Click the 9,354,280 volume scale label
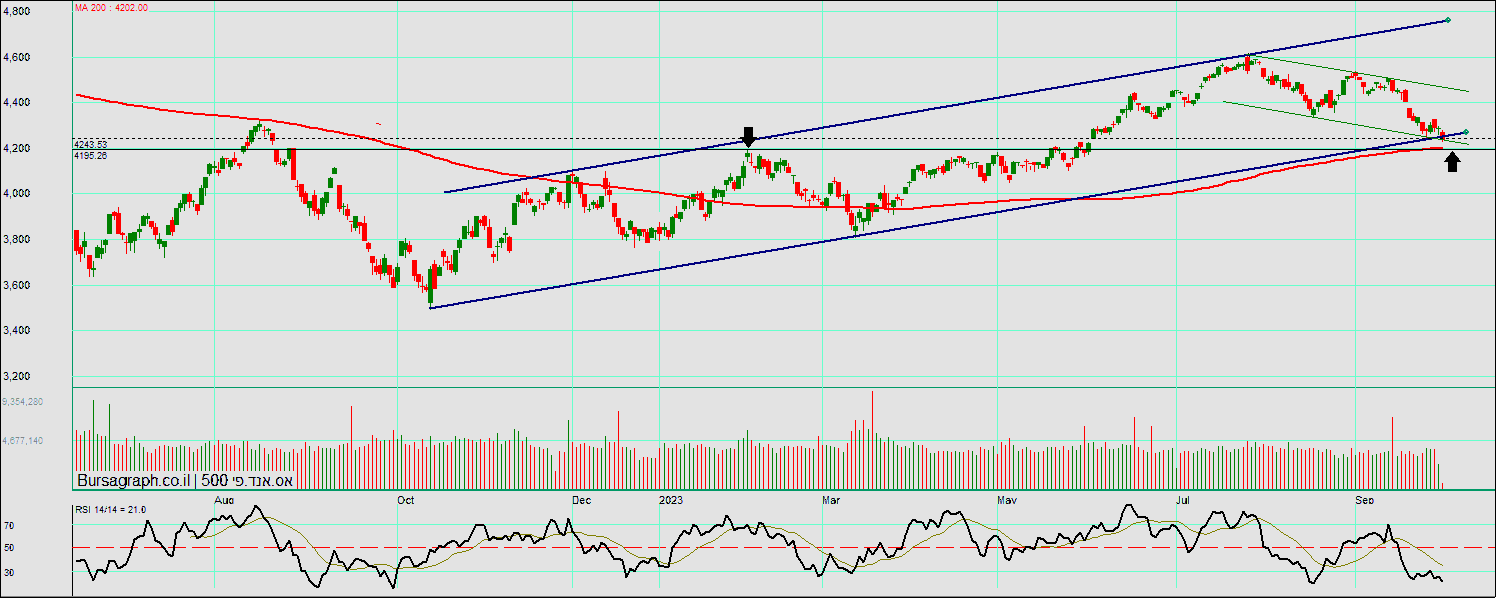This screenshot has height=598, width=1496. pyautogui.click(x=22, y=401)
